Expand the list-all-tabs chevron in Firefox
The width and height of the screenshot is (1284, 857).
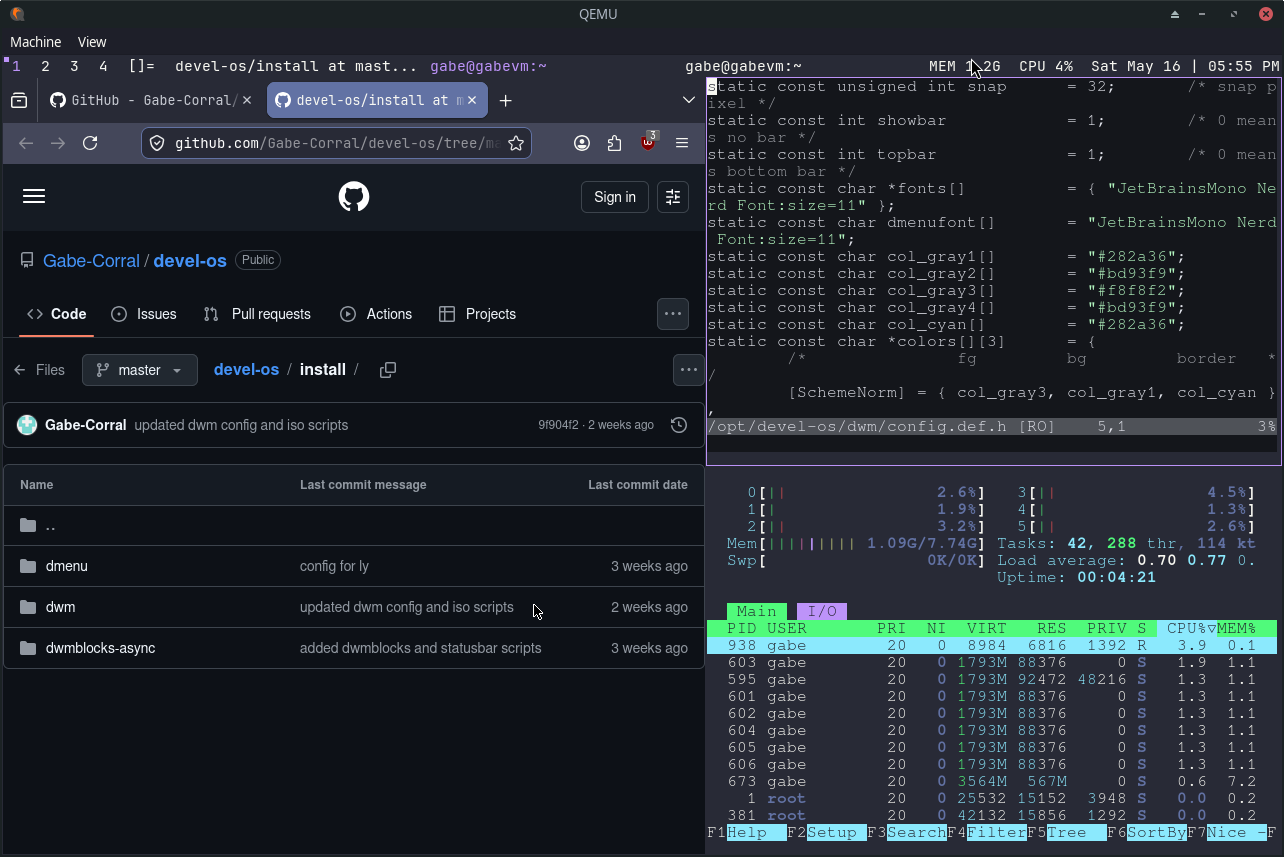[689, 100]
